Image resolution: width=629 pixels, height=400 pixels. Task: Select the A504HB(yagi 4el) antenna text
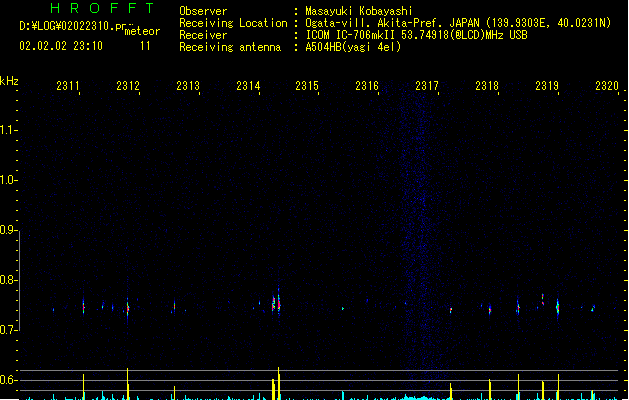353,47
